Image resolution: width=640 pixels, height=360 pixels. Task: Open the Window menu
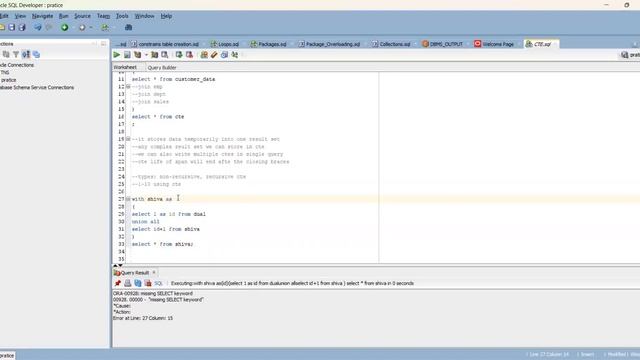click(144, 16)
